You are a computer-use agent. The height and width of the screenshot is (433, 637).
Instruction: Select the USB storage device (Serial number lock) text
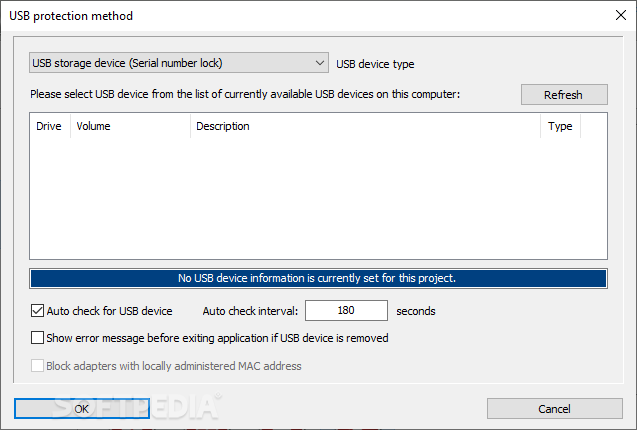click(x=127, y=63)
